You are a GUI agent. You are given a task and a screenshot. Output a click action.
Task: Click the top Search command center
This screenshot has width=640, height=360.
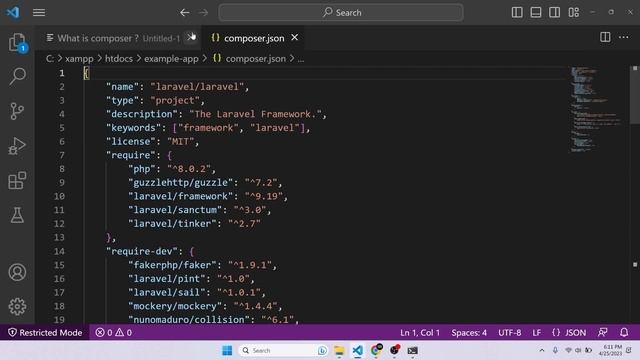click(341, 13)
